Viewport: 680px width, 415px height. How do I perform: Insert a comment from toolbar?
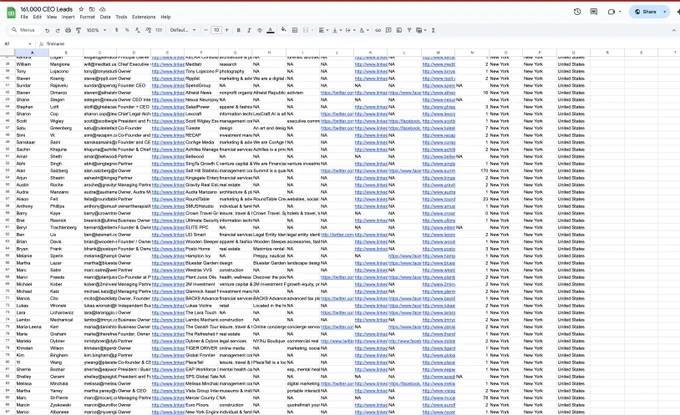click(x=389, y=30)
